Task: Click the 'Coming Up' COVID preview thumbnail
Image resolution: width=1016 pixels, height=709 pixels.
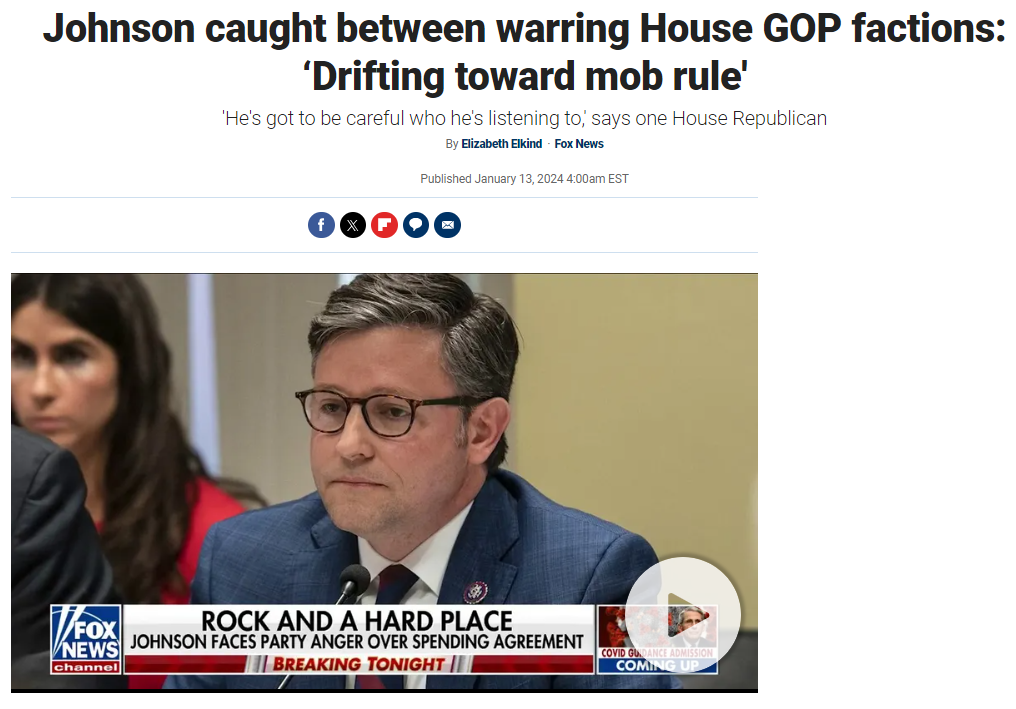Action: click(x=657, y=639)
